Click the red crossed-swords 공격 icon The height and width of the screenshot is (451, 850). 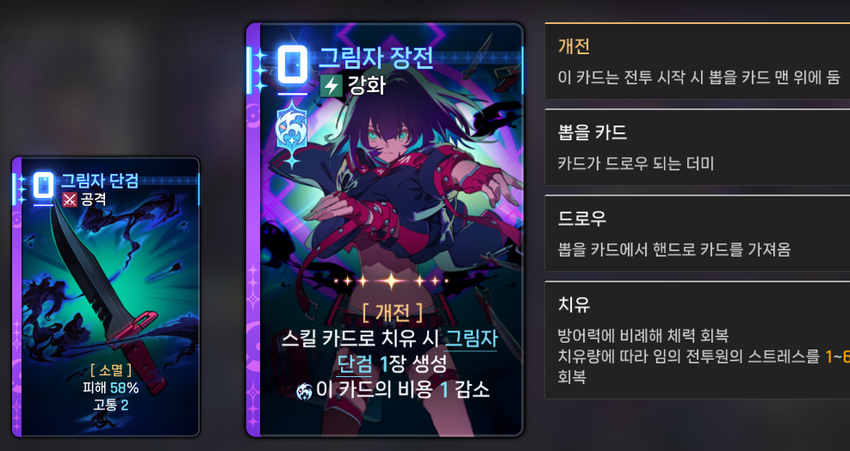tap(69, 200)
